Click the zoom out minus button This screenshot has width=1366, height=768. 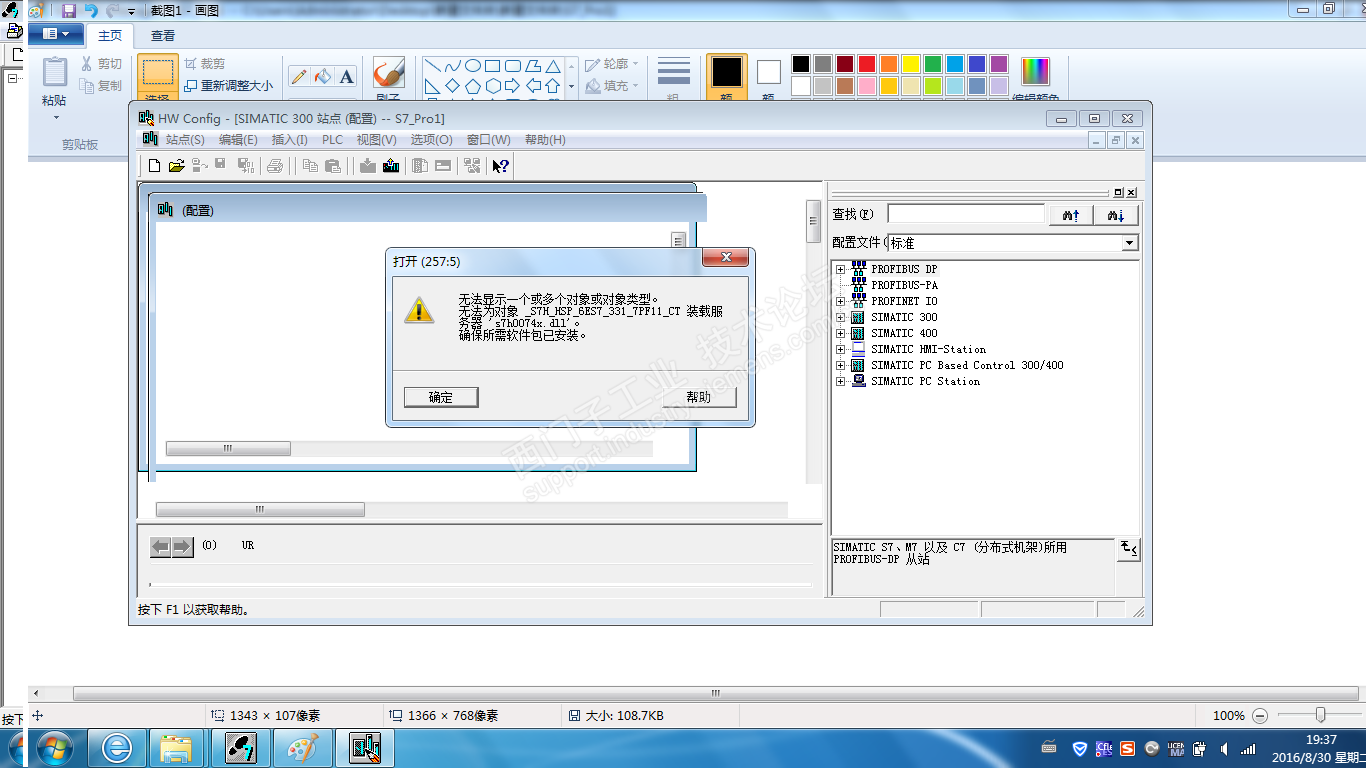[x=1260, y=715]
